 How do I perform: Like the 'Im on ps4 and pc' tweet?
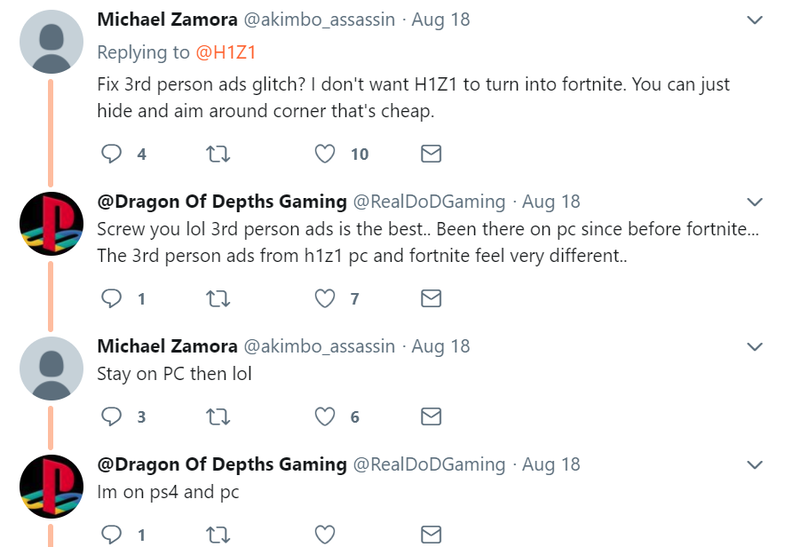point(324,535)
